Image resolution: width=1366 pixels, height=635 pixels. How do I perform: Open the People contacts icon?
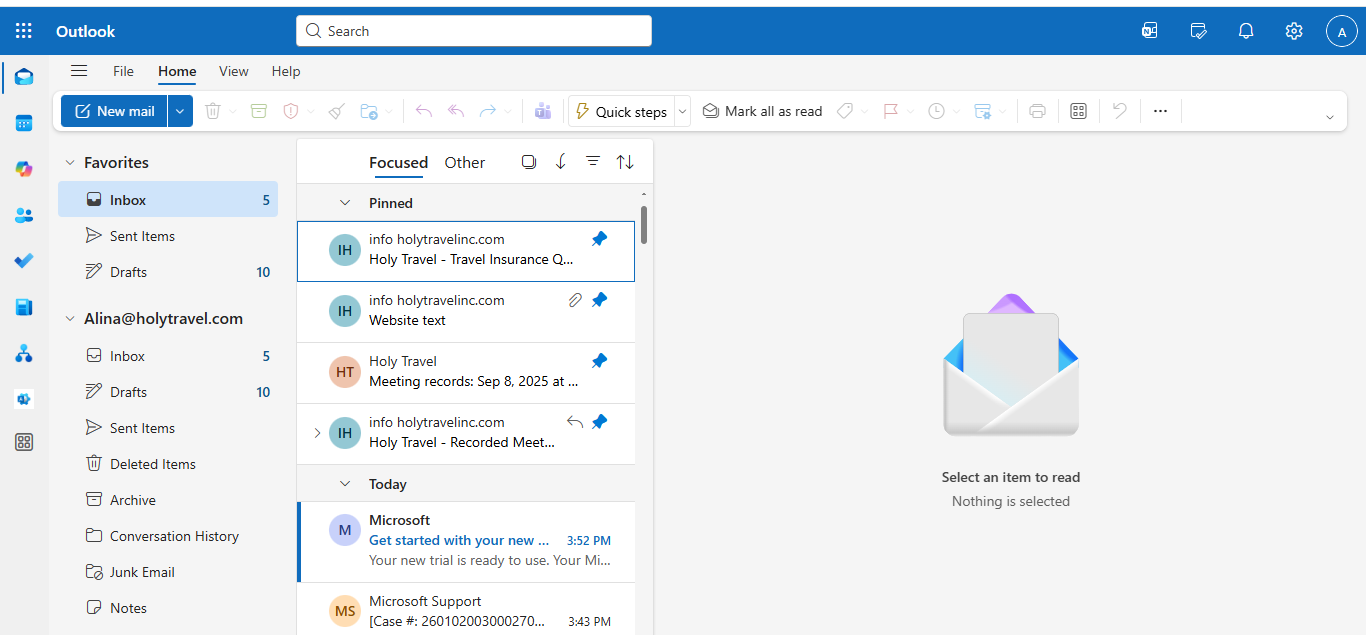click(x=24, y=215)
